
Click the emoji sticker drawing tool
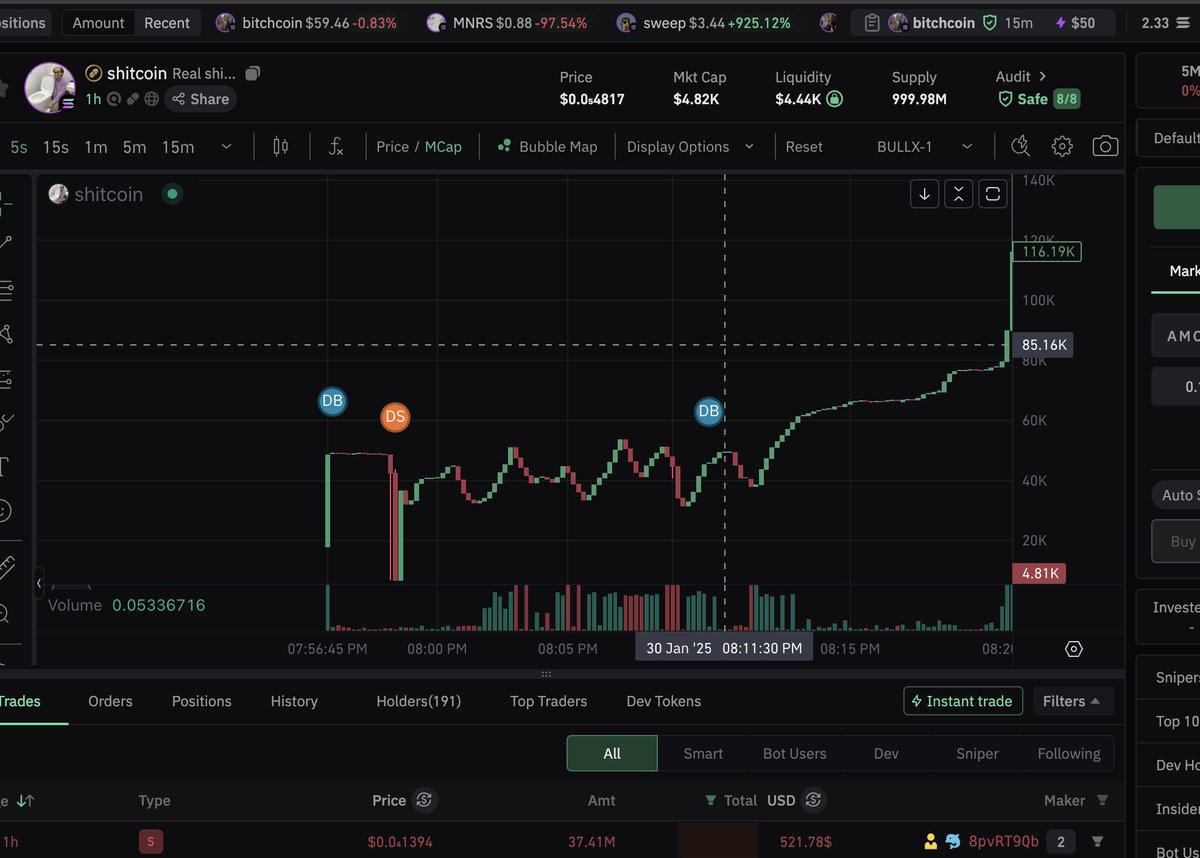pyautogui.click(x=4, y=510)
